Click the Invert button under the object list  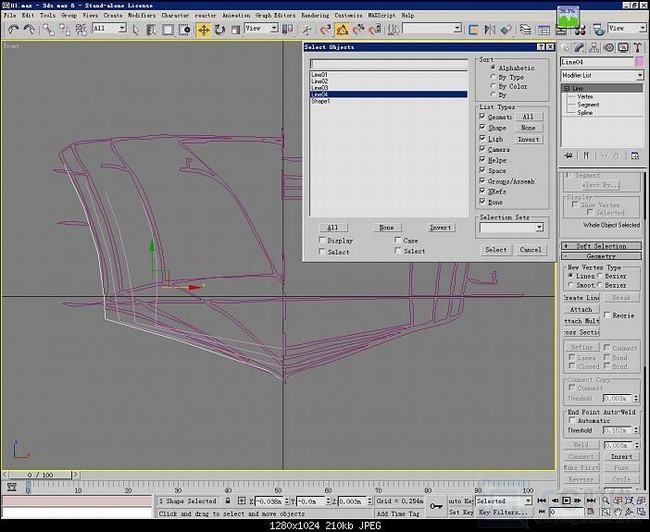440,227
